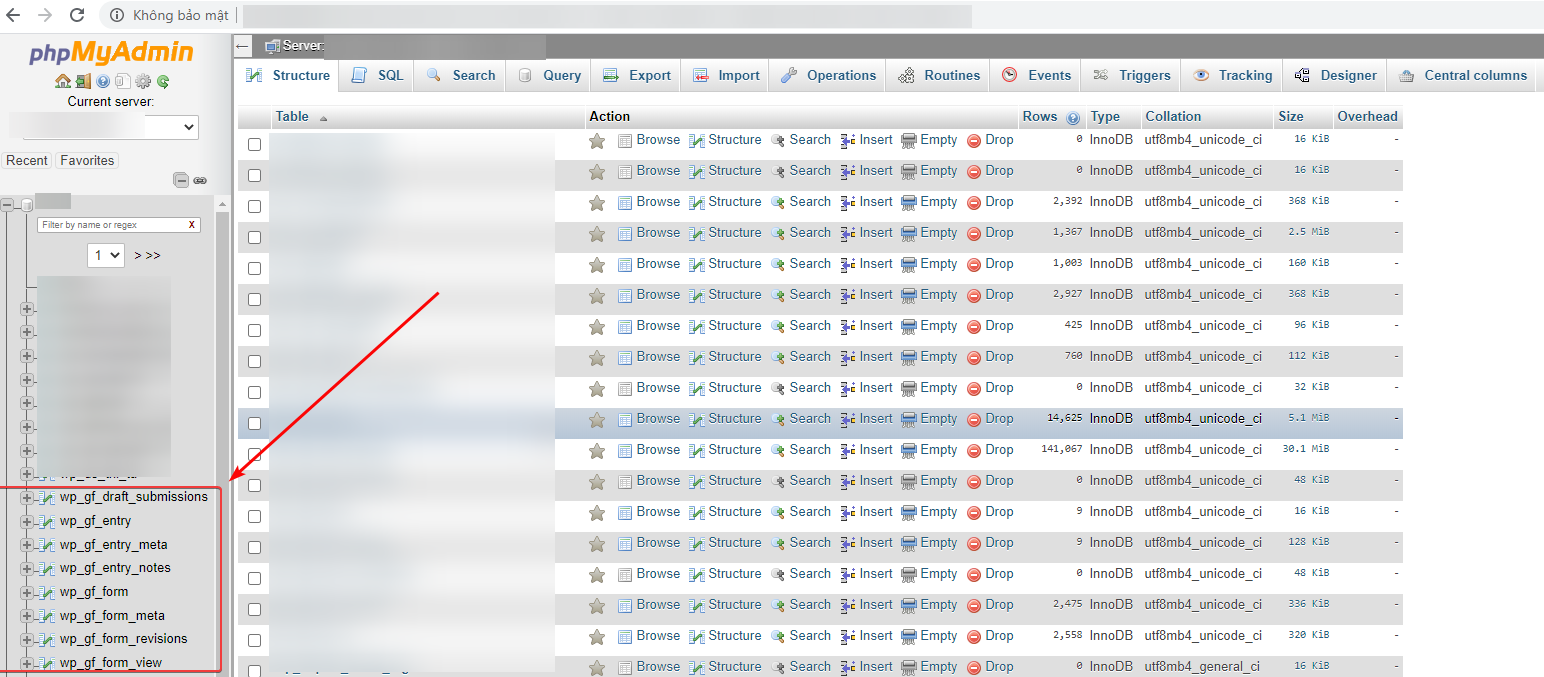The image size is (1544, 677).
Task: Open phpMyAdmin documentation help icon
Action: point(103,82)
